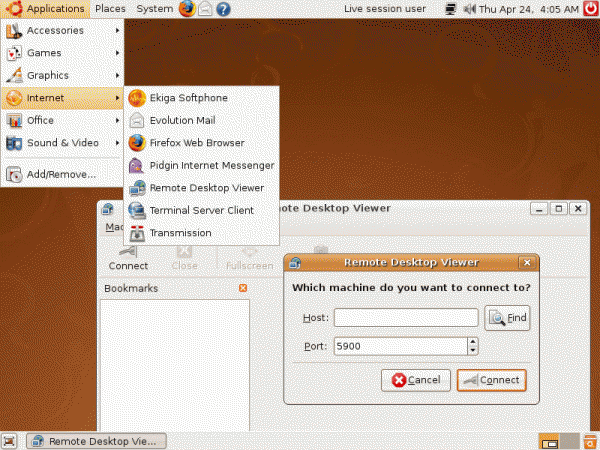Open the Trash icon in bottom panel
Viewport: 600px width, 450px height.
coord(591,441)
